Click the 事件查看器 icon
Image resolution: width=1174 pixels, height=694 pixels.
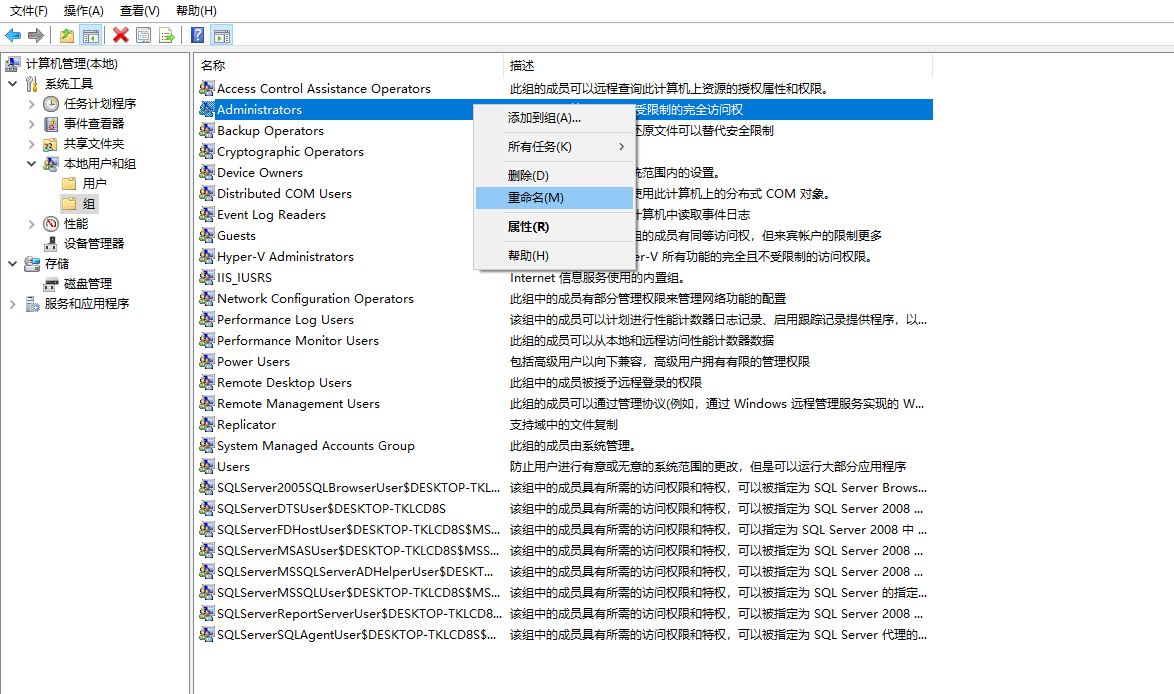coord(51,124)
